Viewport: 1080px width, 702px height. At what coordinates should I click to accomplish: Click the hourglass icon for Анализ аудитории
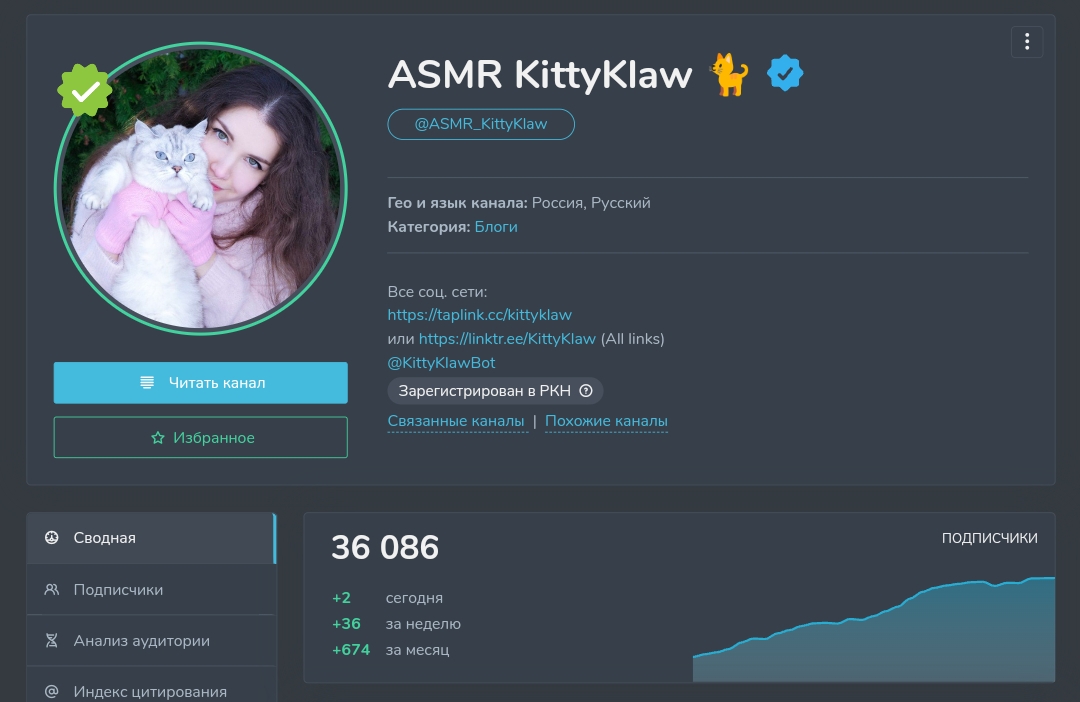coord(52,641)
